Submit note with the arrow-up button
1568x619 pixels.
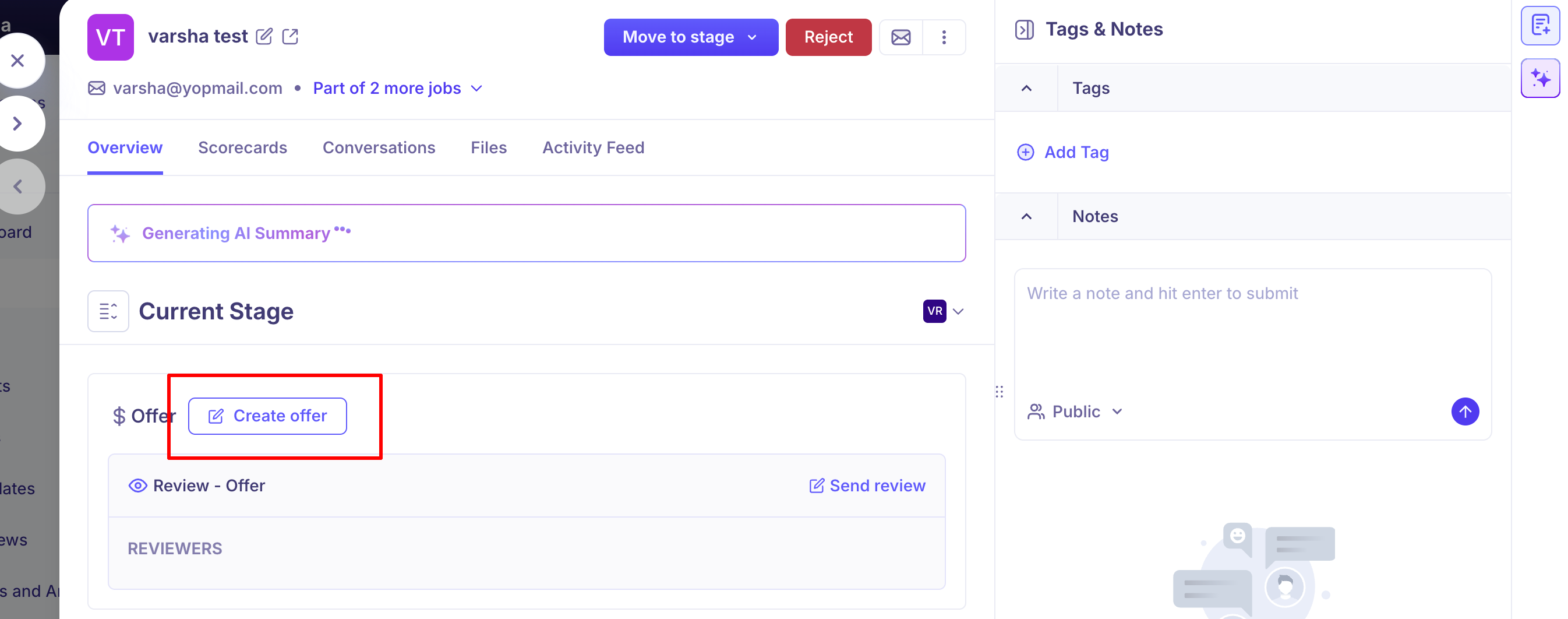(x=1464, y=412)
